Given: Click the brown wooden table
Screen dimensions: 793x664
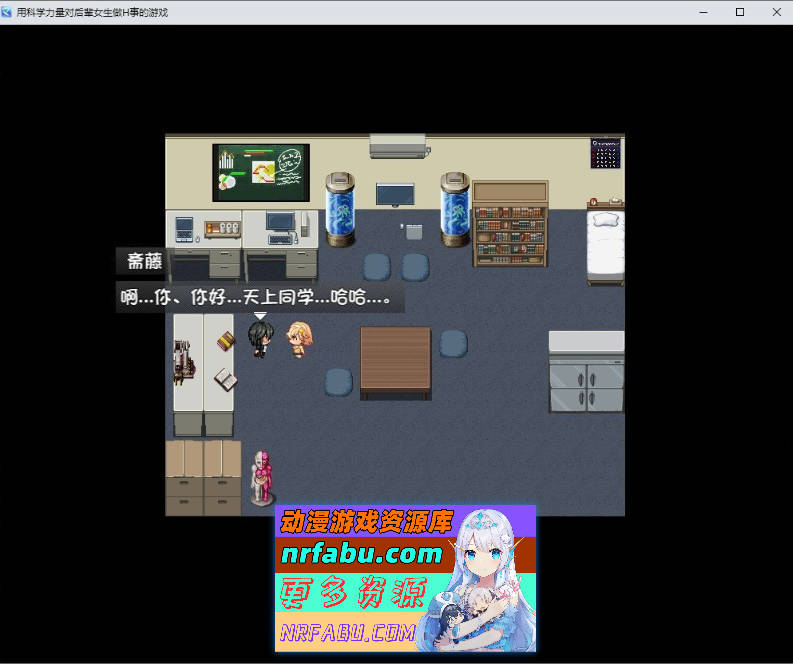Looking at the screenshot, I should click(395, 361).
